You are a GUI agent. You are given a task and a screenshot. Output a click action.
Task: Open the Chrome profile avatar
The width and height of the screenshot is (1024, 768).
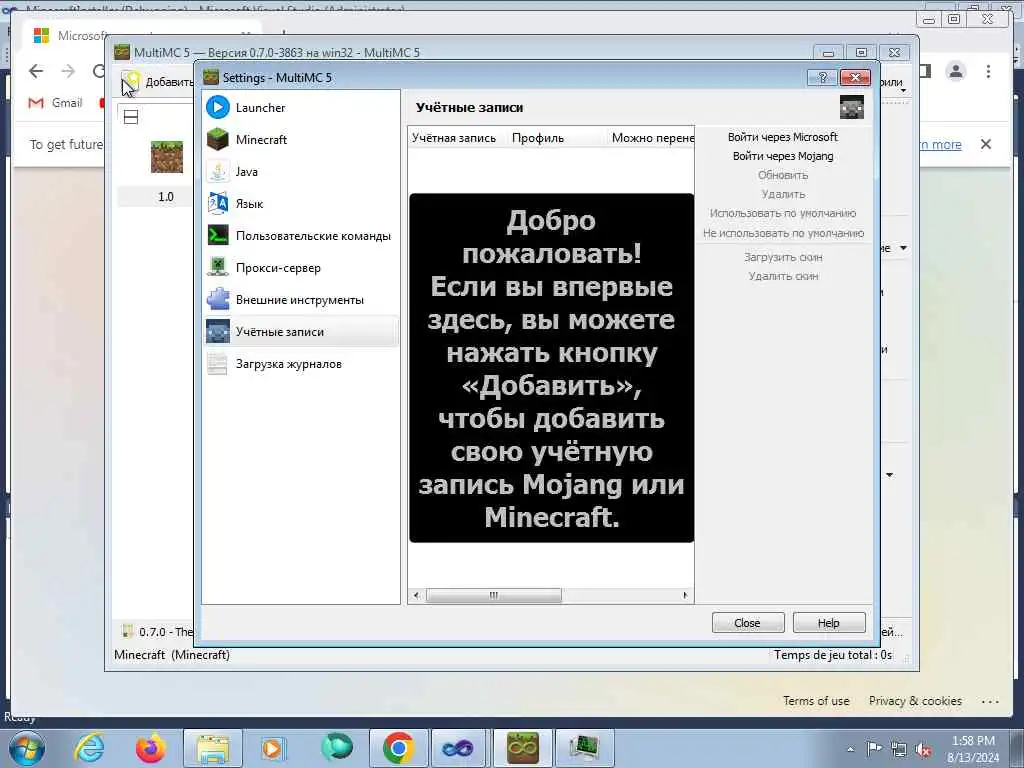955,71
